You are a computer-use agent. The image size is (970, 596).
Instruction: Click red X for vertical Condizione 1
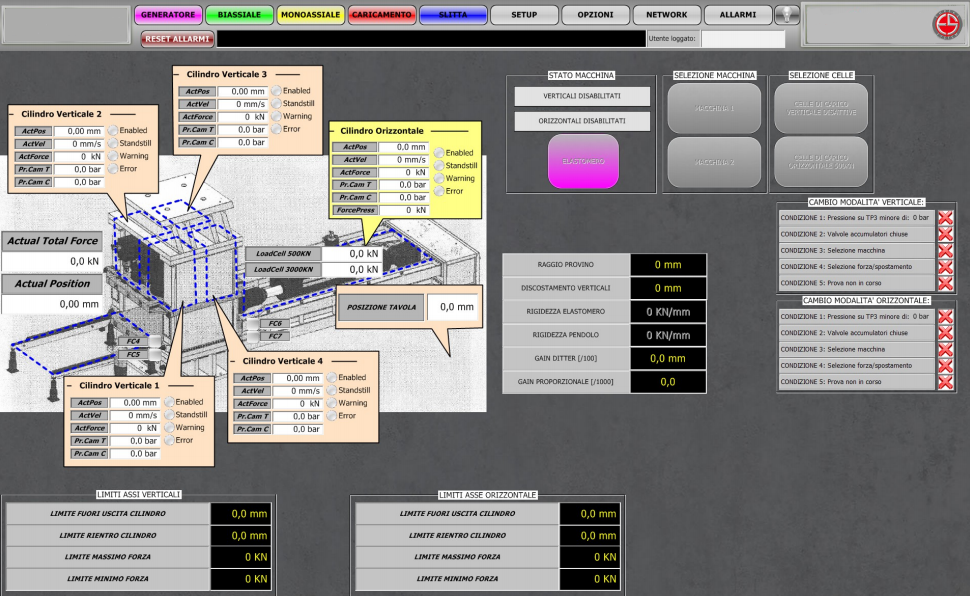coord(945,218)
